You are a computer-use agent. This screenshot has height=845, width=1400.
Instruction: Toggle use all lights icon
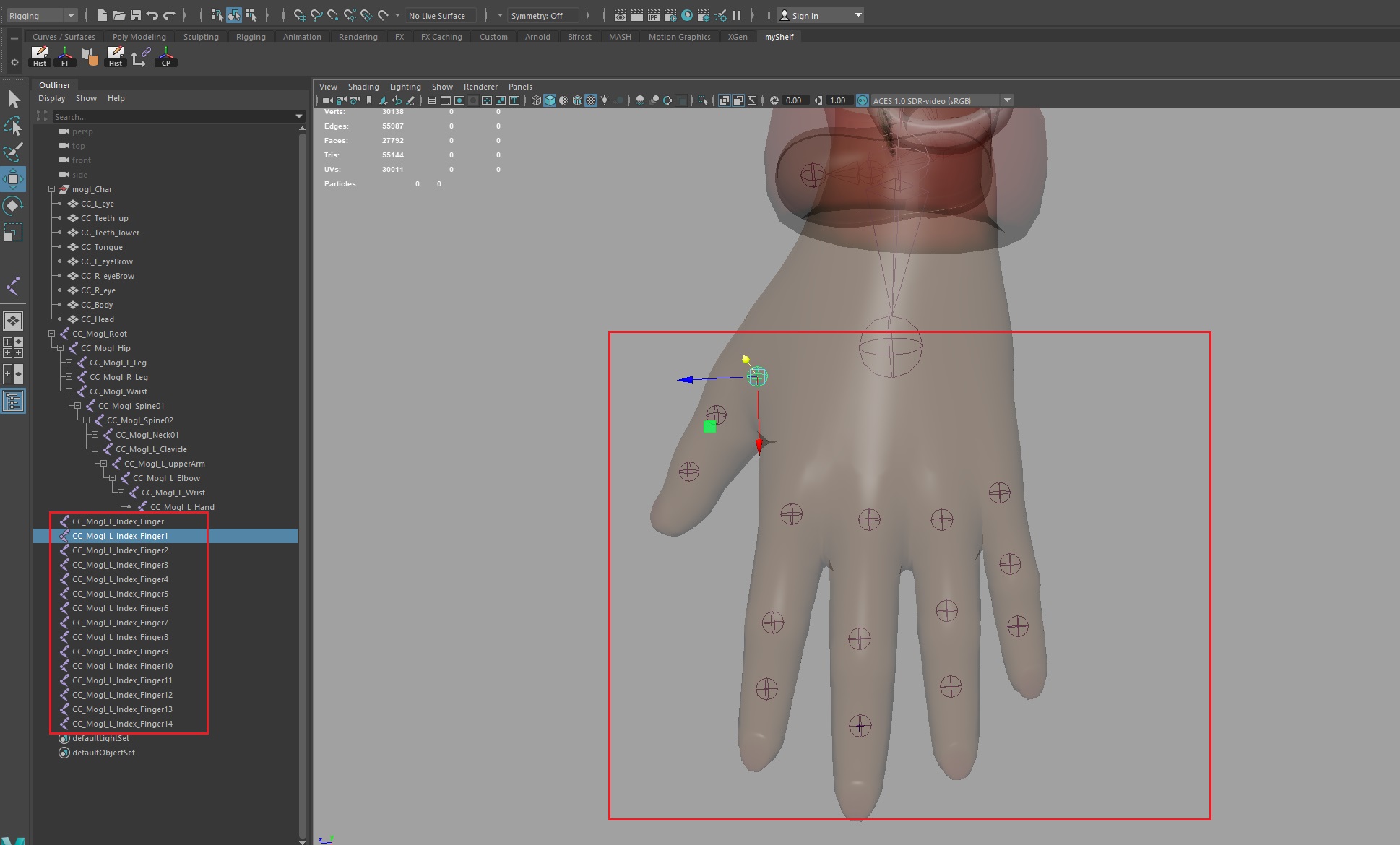click(605, 100)
